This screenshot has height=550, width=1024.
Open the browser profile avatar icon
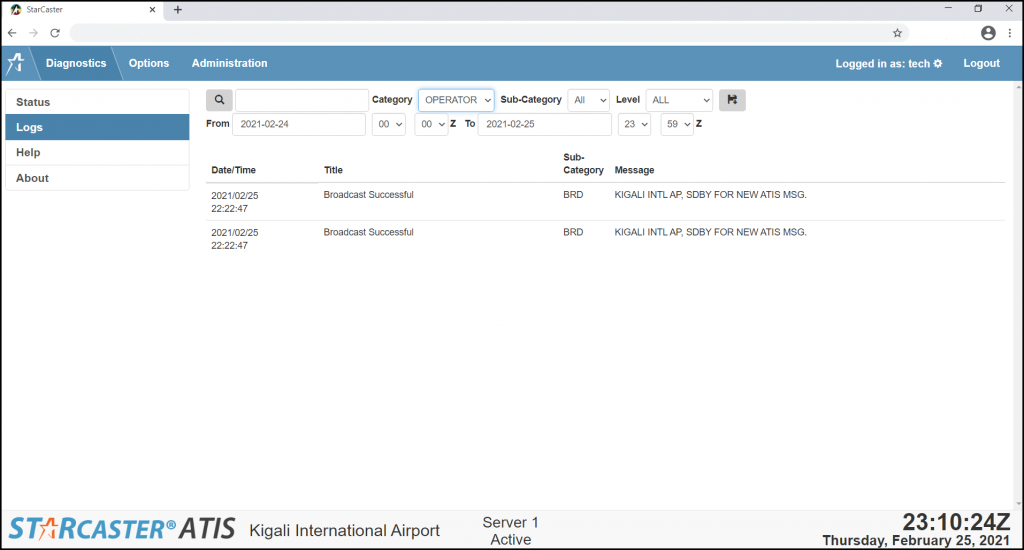tap(988, 33)
